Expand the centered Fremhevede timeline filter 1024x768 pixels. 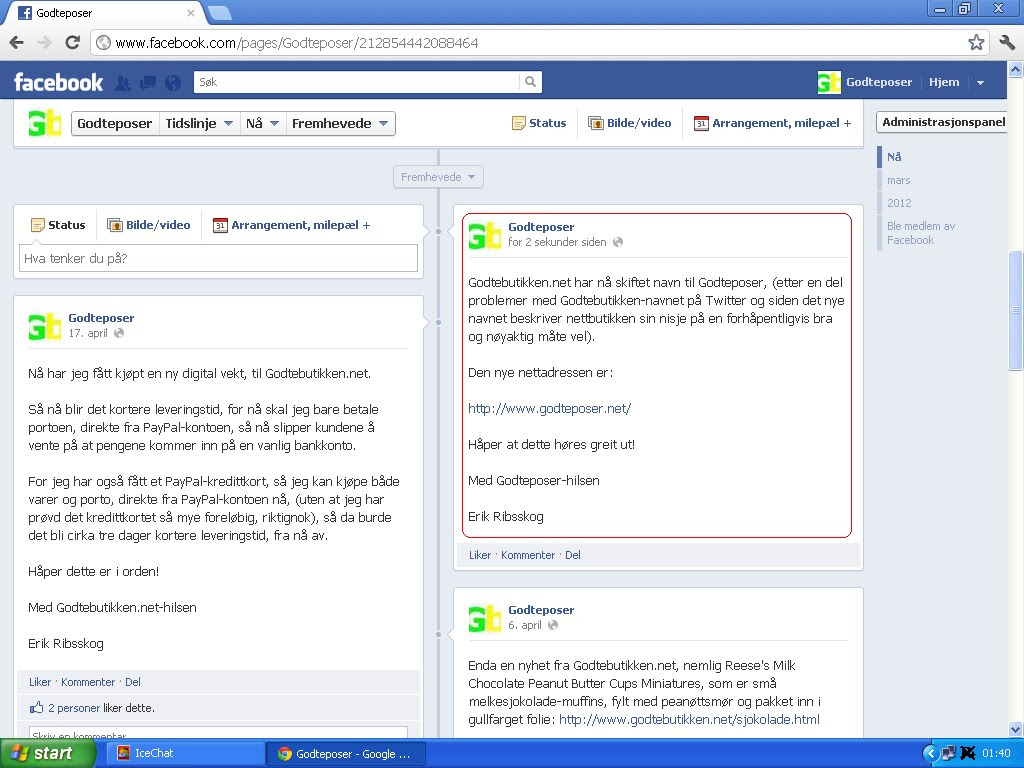click(x=438, y=177)
